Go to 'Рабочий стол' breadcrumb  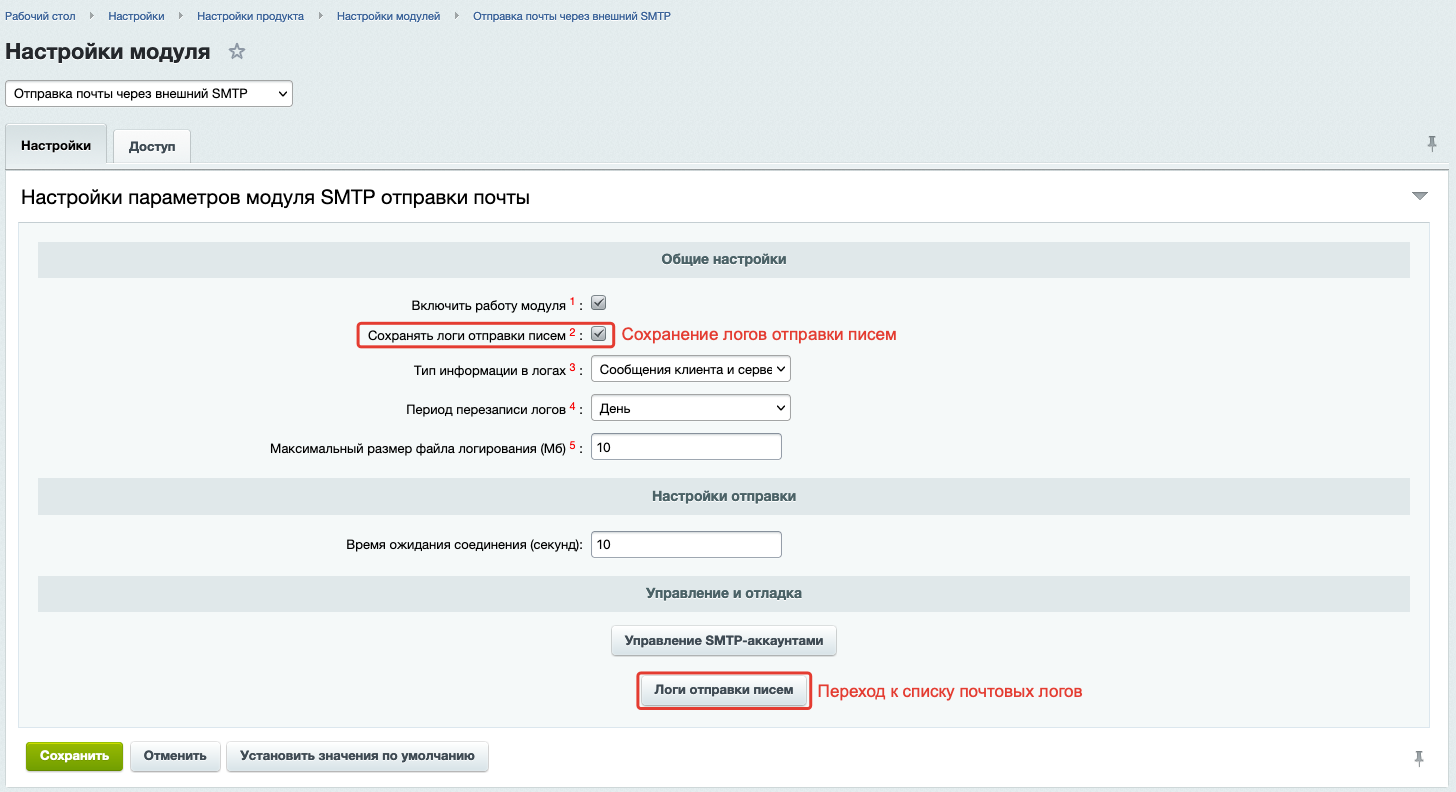point(40,16)
